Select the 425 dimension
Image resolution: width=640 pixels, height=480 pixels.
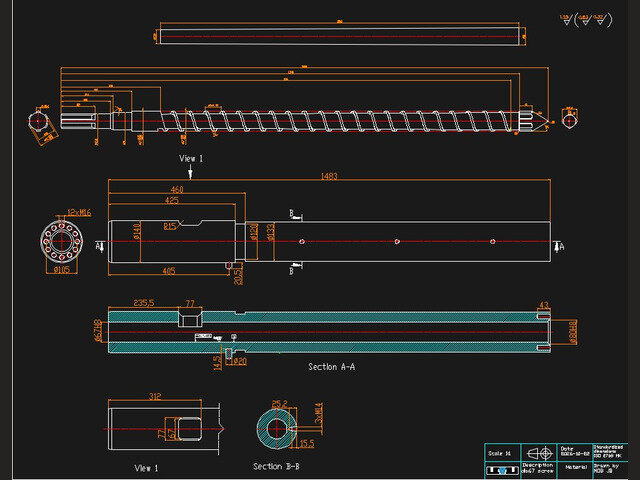pyautogui.click(x=172, y=200)
